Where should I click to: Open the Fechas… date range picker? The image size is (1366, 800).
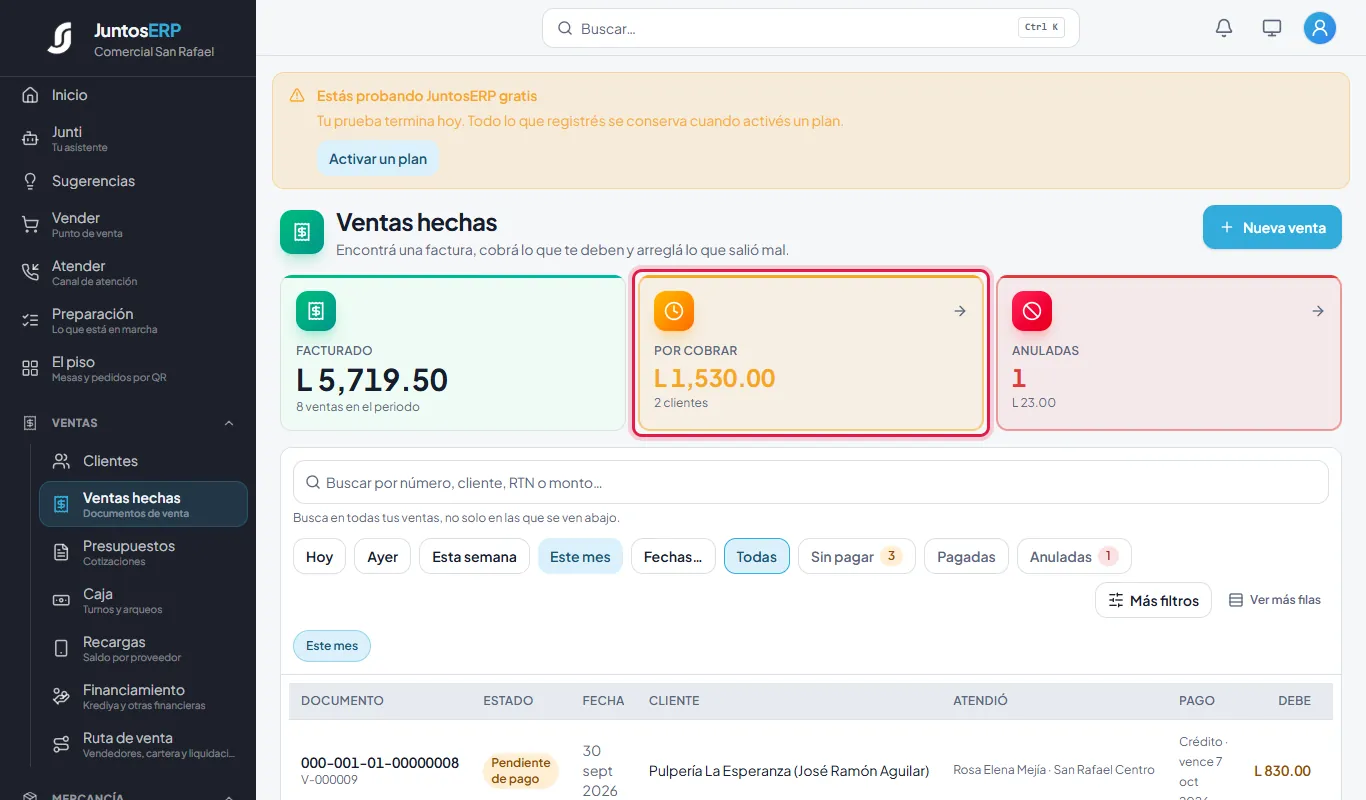[673, 556]
